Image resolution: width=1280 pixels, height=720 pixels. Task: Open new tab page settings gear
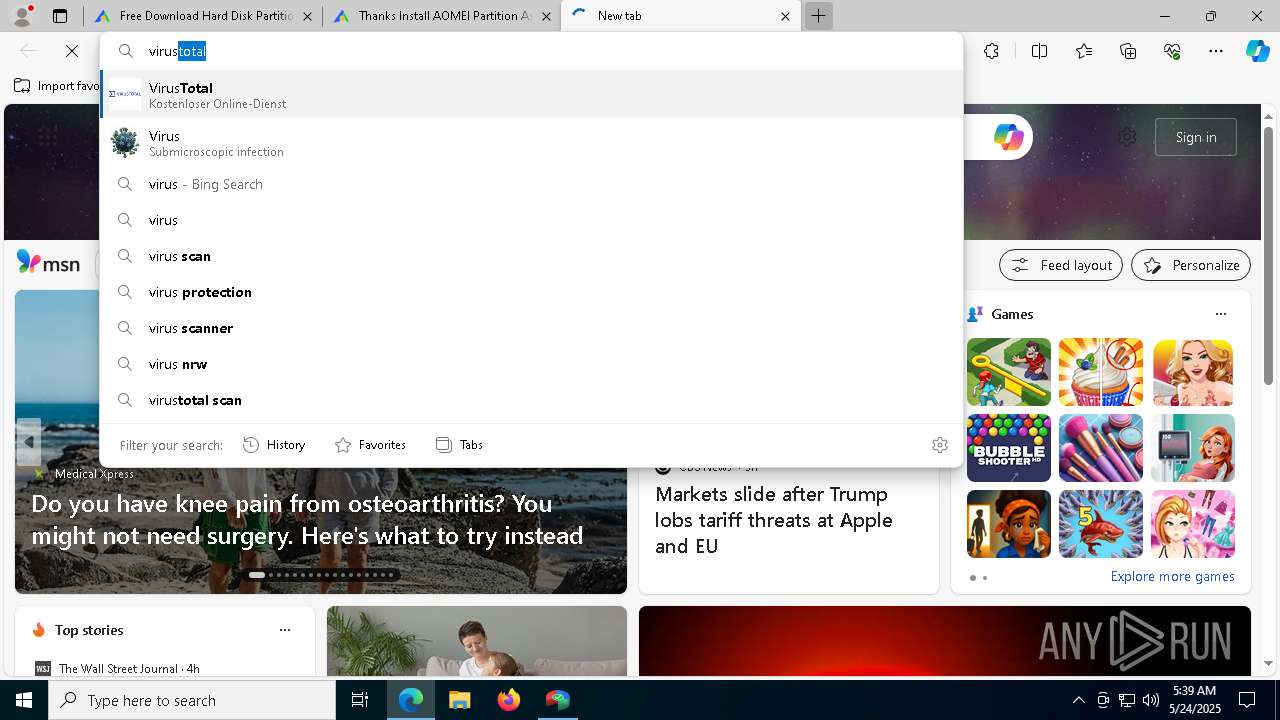[1127, 137]
